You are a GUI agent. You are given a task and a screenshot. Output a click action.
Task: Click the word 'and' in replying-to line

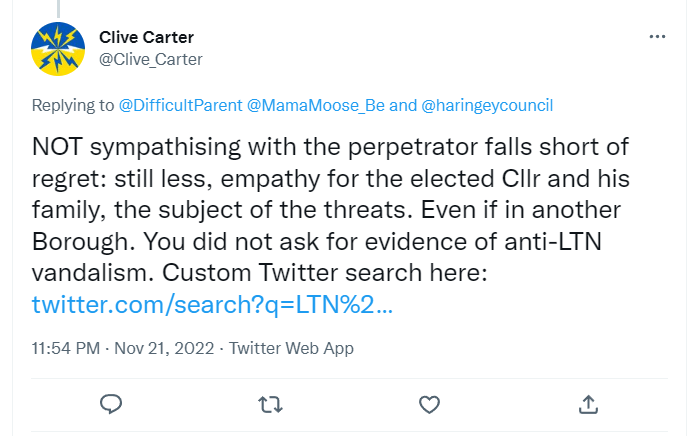pyautogui.click(x=403, y=105)
